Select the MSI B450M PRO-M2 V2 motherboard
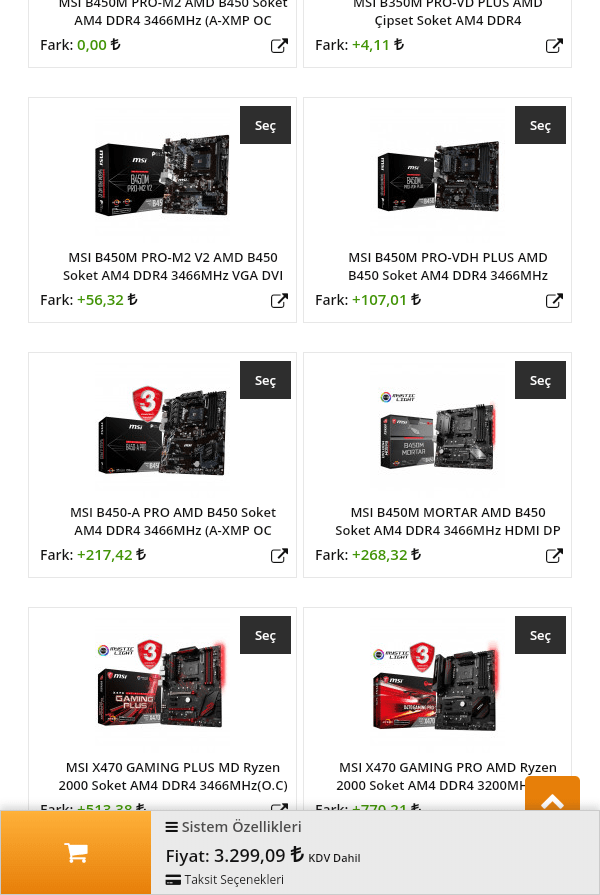 click(x=265, y=125)
